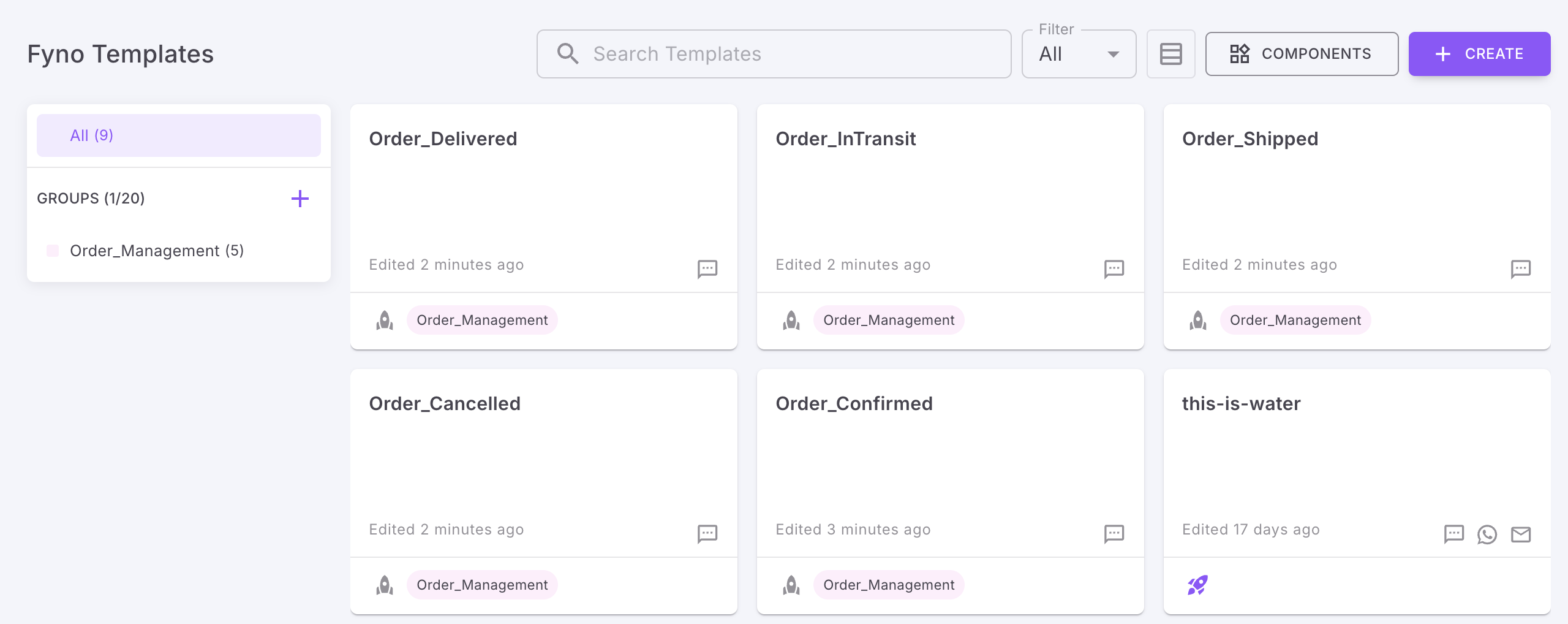Select the All (9) templates tab

pyautogui.click(x=178, y=135)
